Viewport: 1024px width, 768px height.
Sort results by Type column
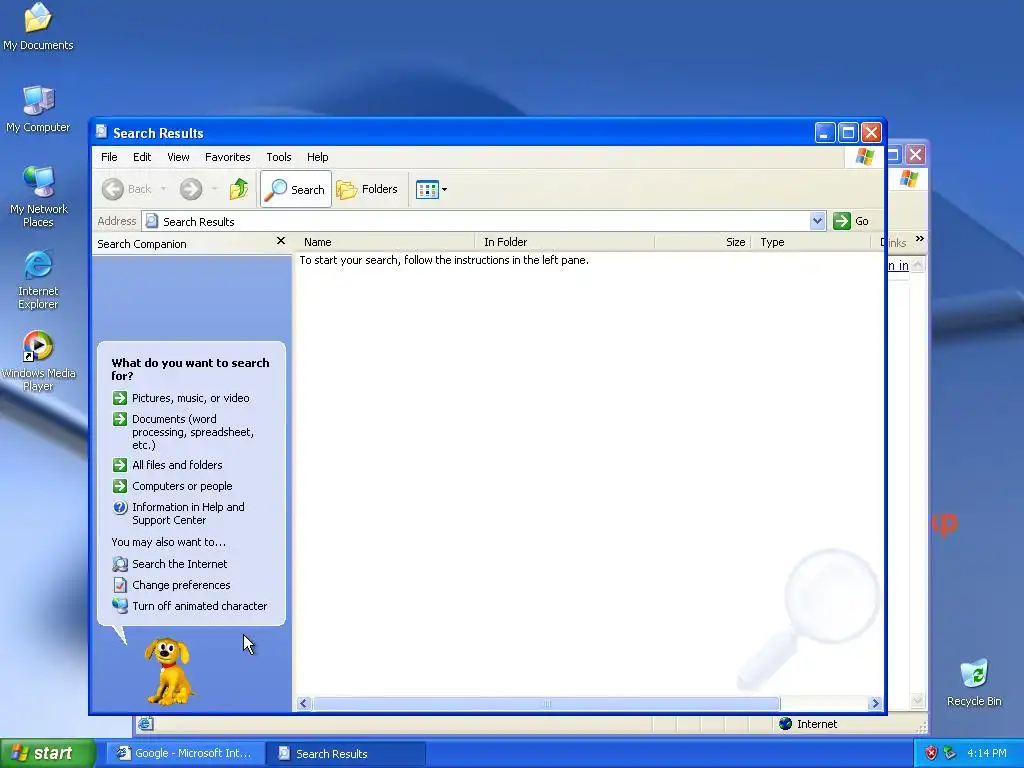pyautogui.click(x=812, y=242)
